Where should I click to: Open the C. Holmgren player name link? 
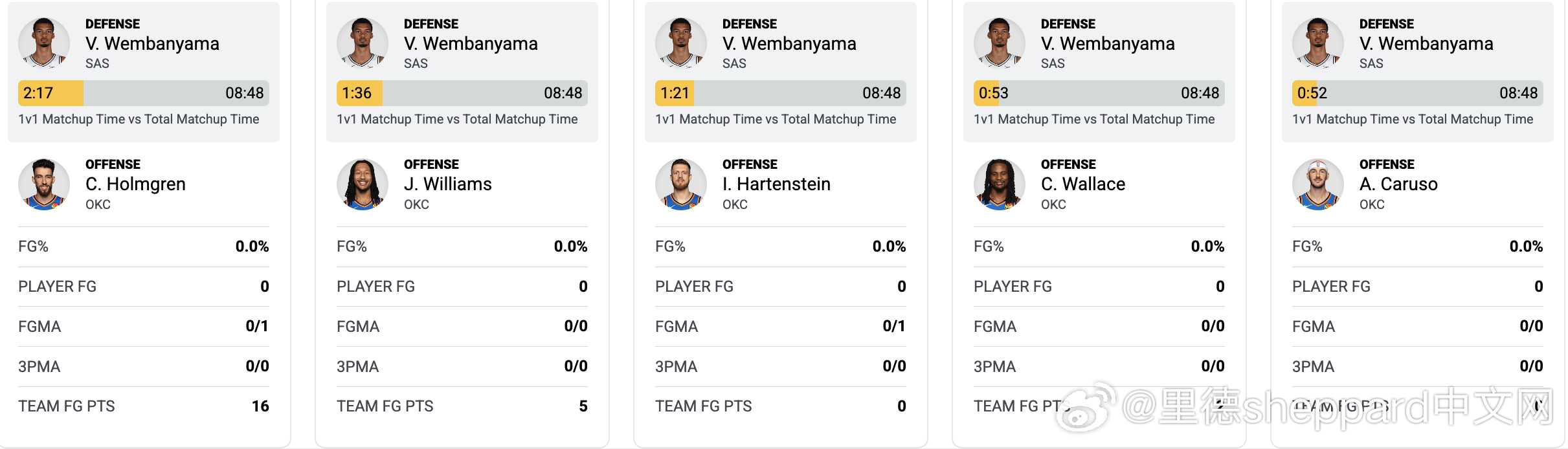pyautogui.click(x=135, y=184)
